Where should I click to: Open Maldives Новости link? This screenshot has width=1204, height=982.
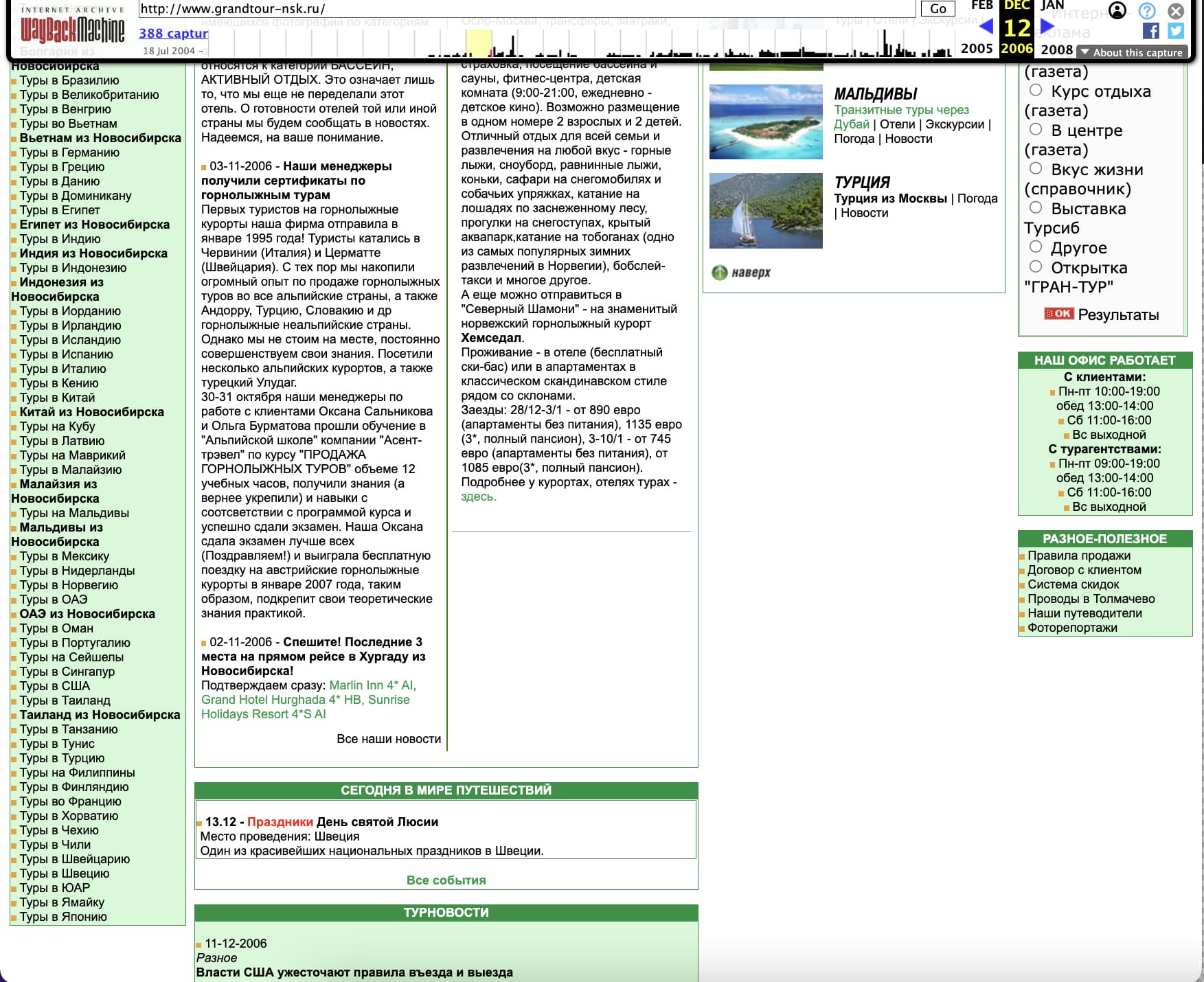[x=909, y=139]
